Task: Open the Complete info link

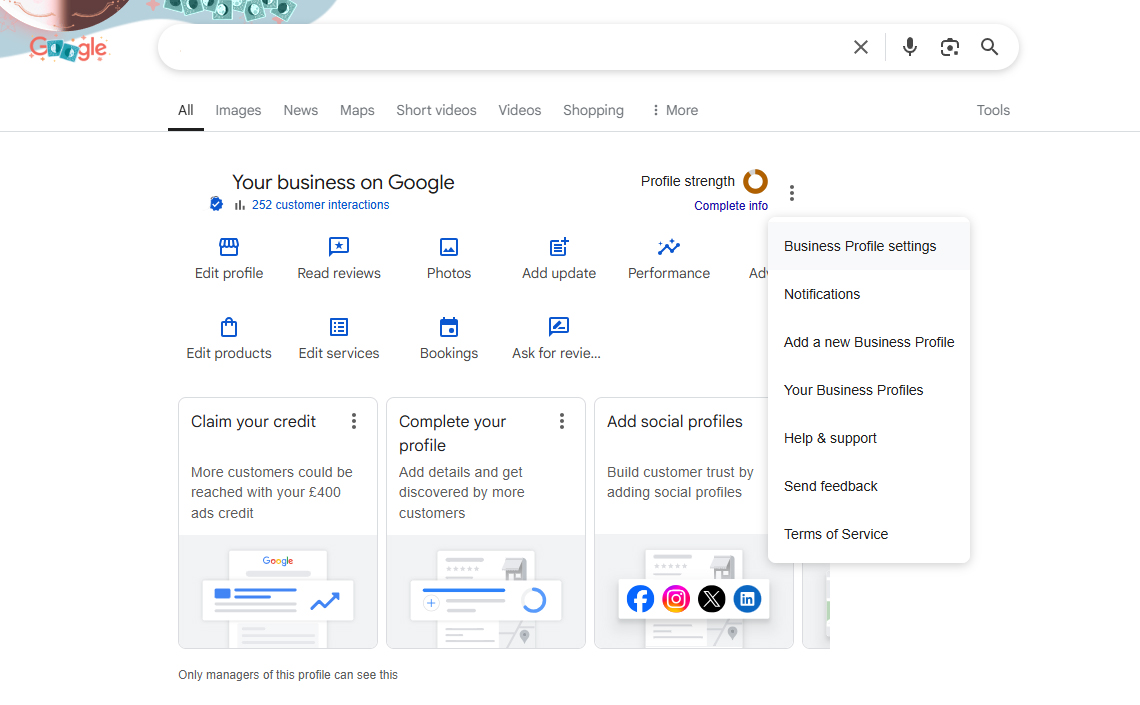Action: click(731, 205)
